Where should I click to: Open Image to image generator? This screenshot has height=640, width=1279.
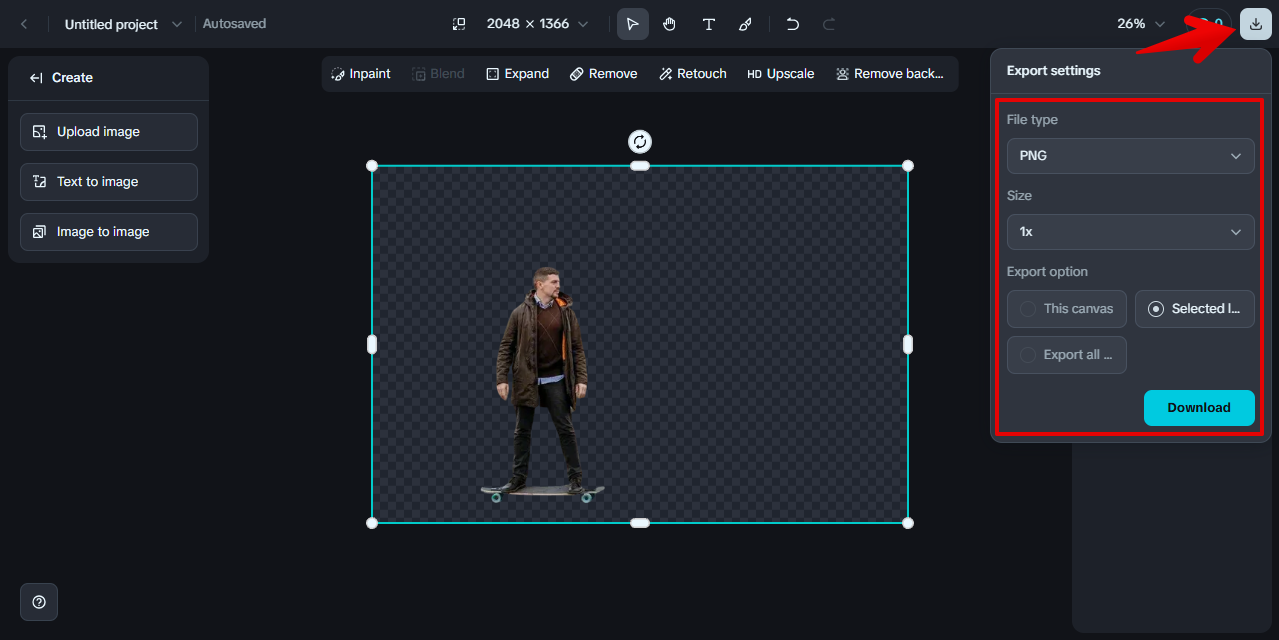[x=109, y=232]
